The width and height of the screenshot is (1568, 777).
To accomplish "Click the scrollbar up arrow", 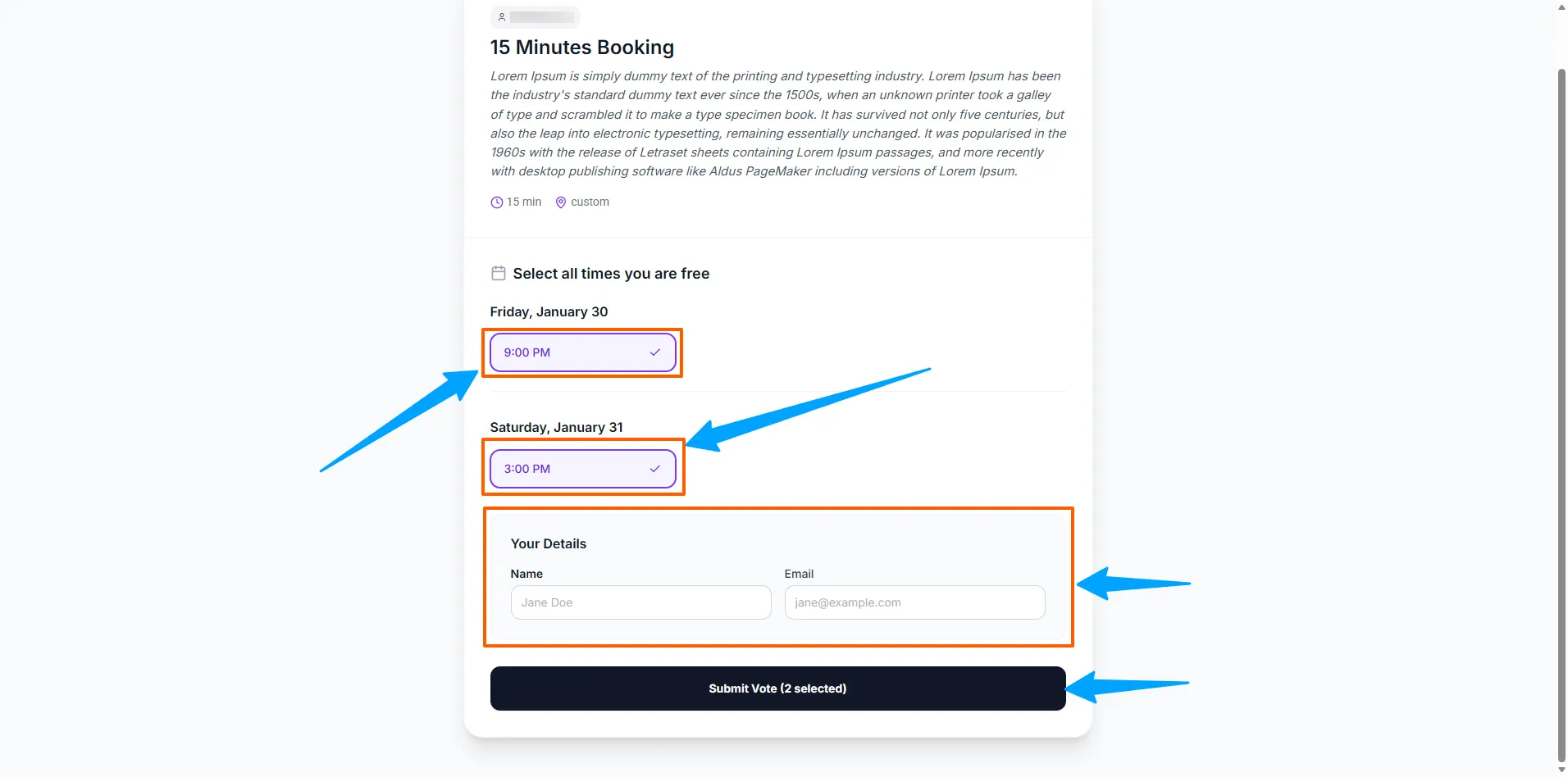I will 1561,7.
